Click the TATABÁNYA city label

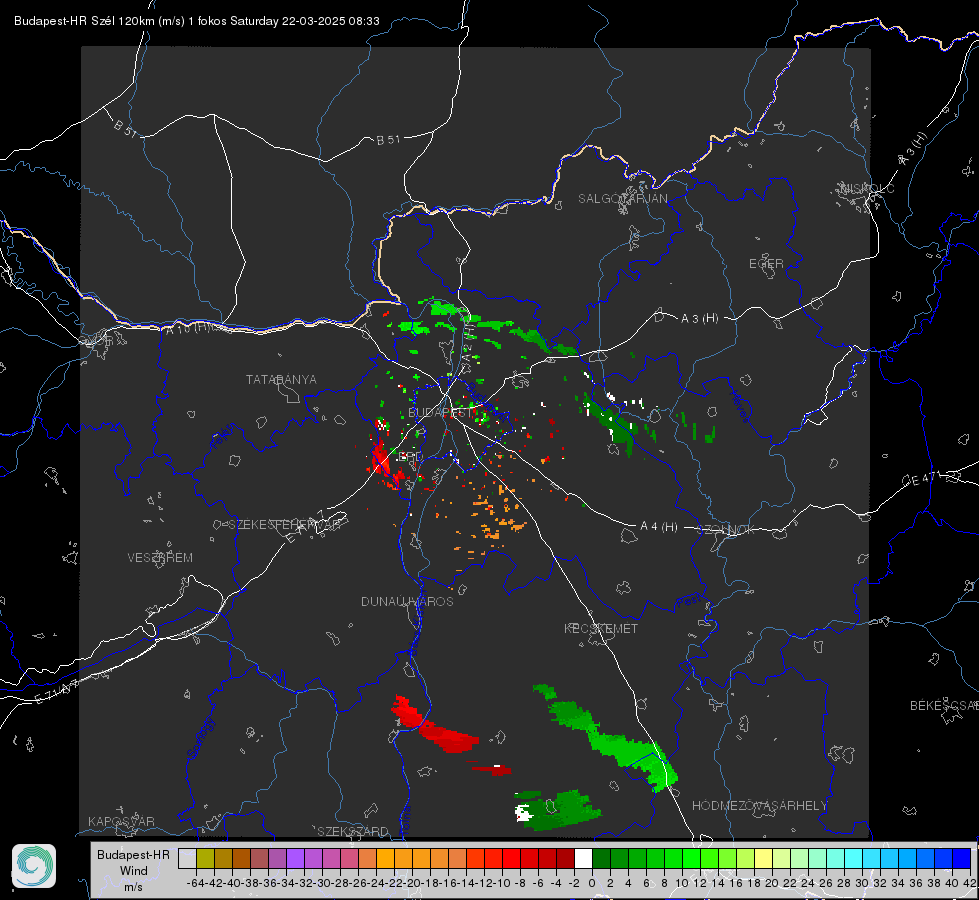[281, 380]
